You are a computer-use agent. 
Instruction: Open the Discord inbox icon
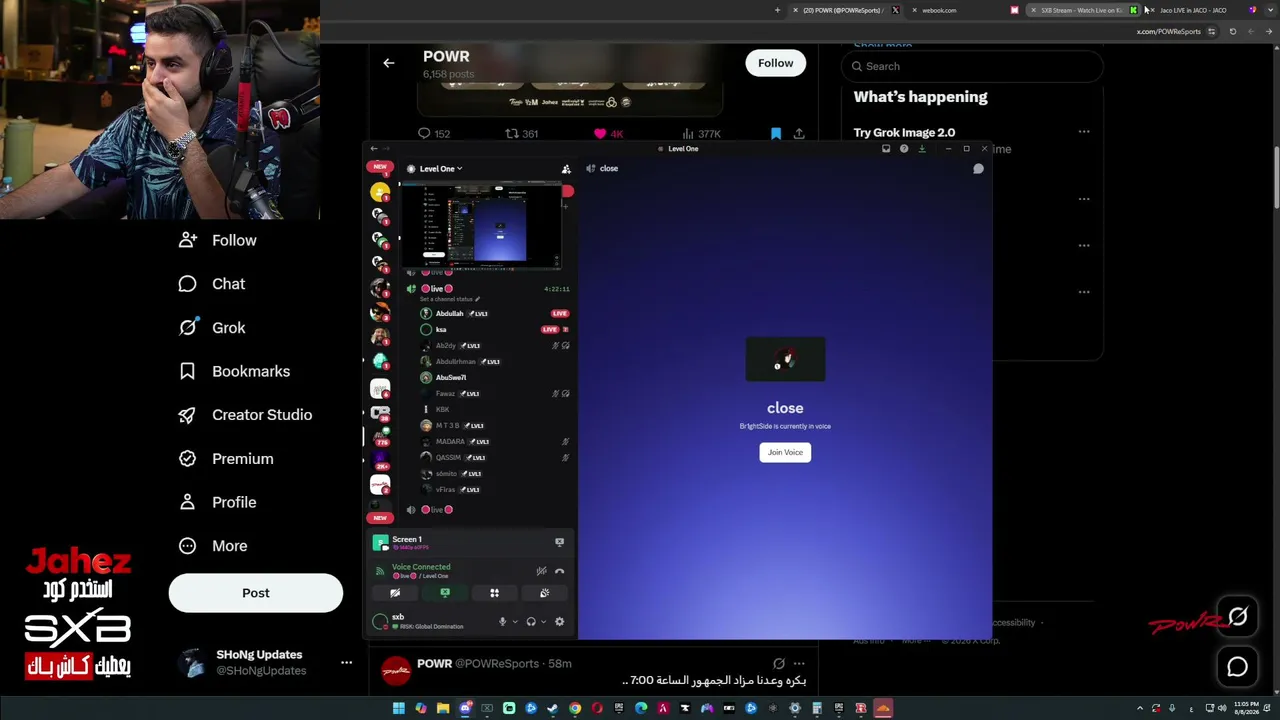886,149
